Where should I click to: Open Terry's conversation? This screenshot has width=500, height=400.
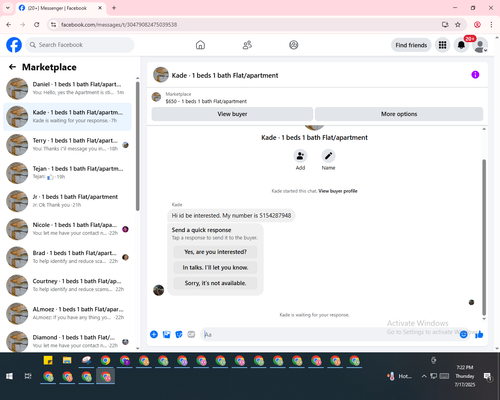pyautogui.click(x=67, y=145)
